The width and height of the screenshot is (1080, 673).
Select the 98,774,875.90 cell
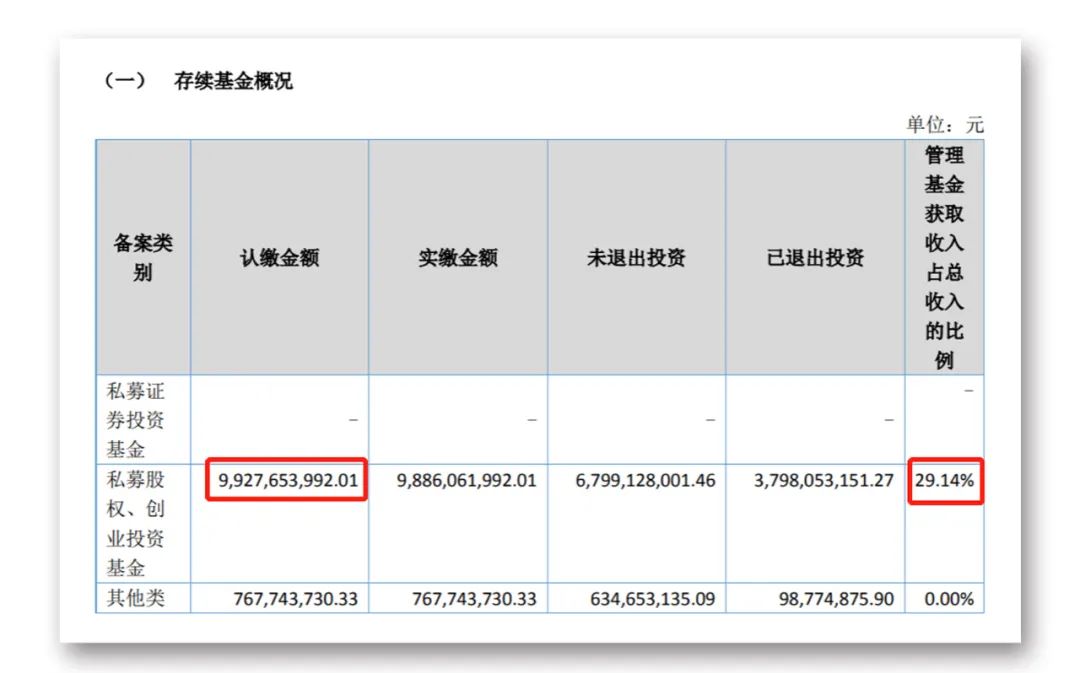[835, 599]
